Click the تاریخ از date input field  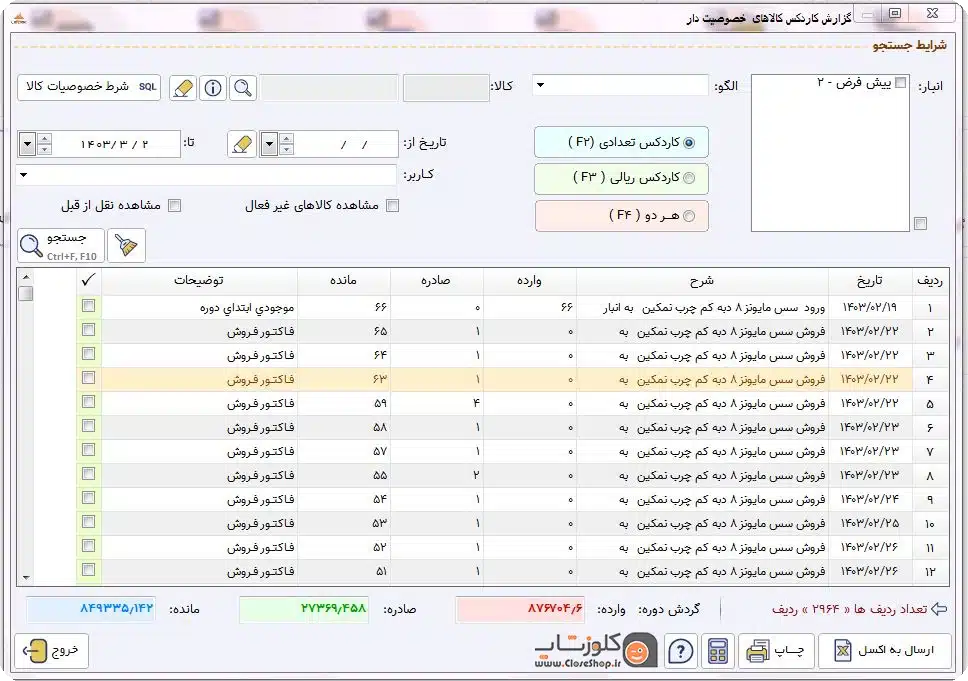coord(346,144)
